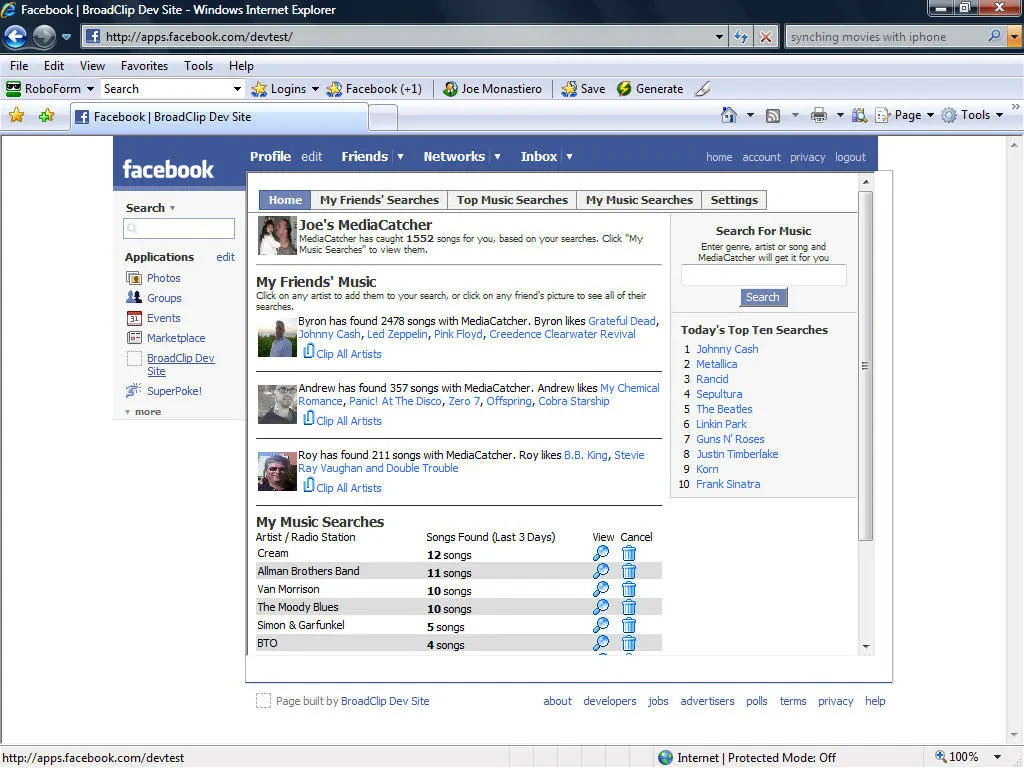
Task: Switch to Top Music Searches tab
Action: pos(512,200)
